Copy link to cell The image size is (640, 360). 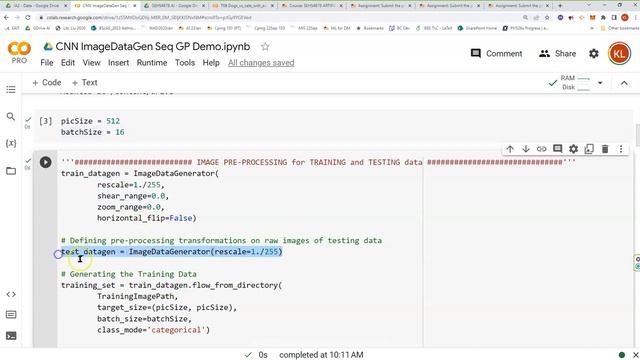coord(542,149)
